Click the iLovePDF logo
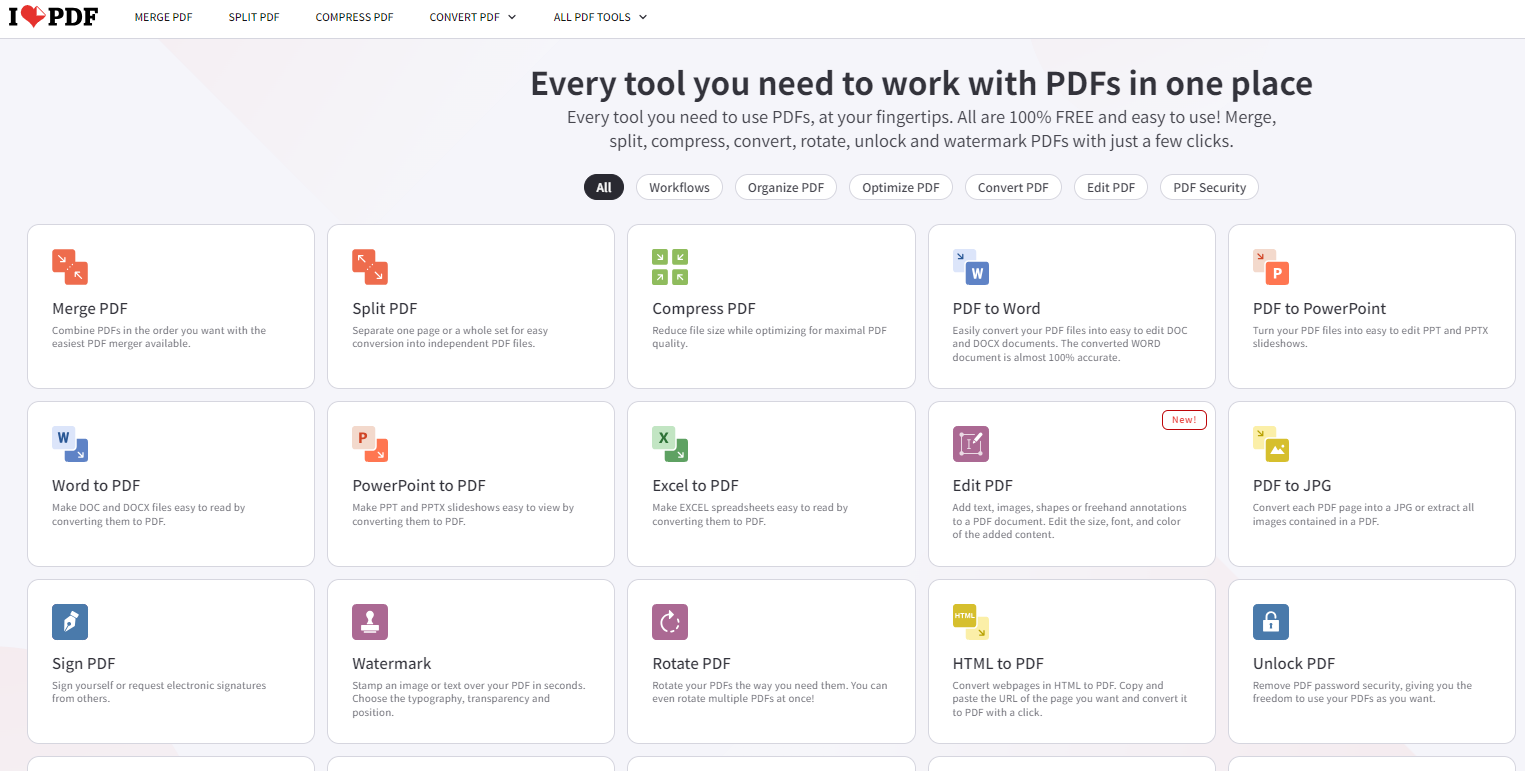1525x771 pixels. pos(53,17)
